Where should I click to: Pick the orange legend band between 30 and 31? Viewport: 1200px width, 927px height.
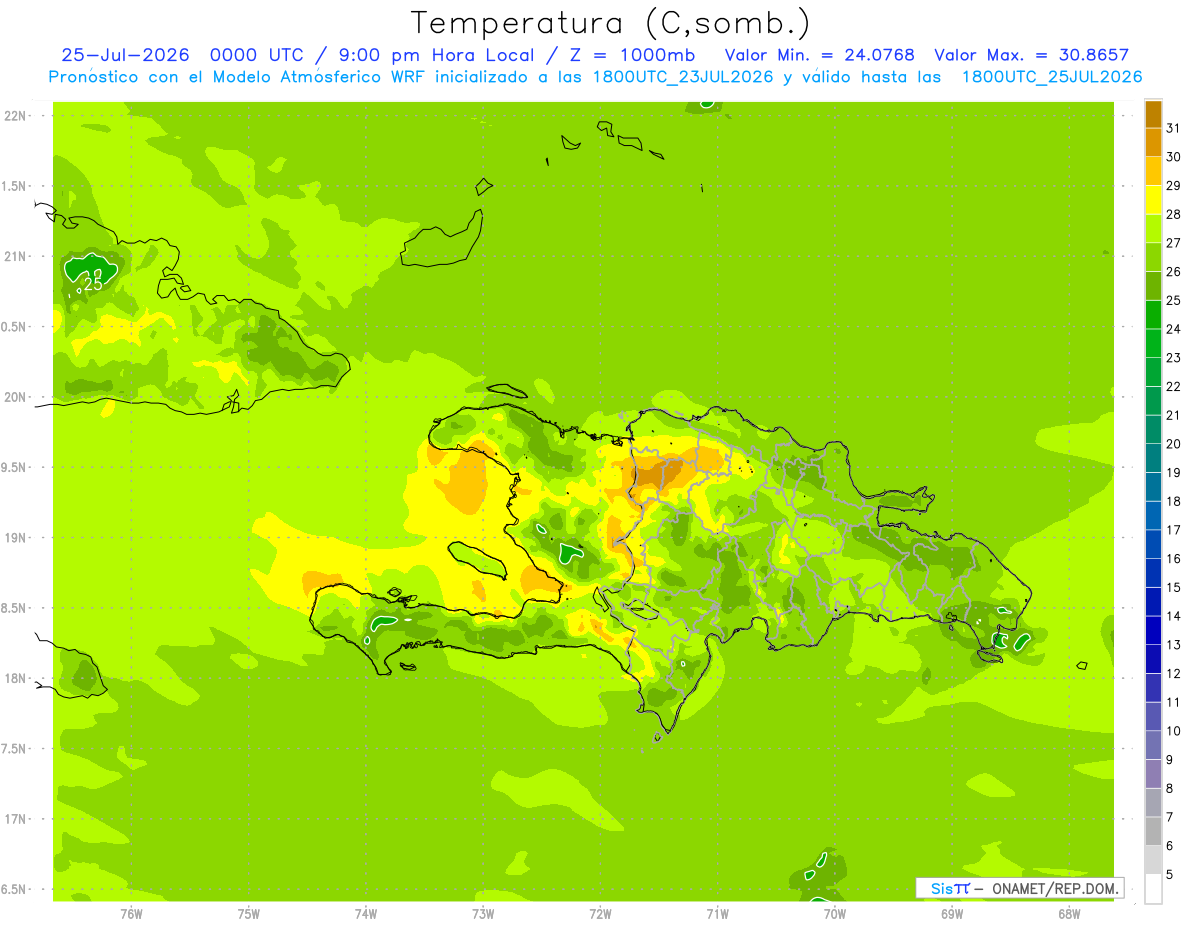click(1153, 142)
